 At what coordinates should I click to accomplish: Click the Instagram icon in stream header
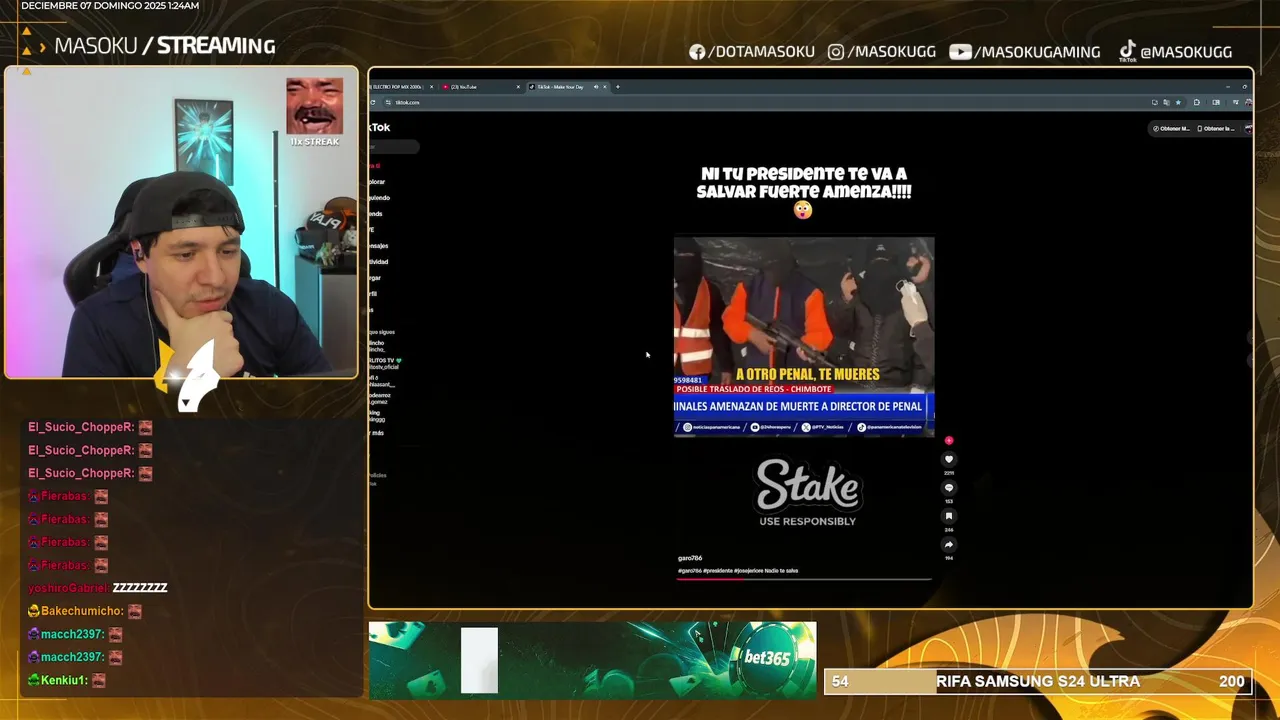click(x=836, y=52)
